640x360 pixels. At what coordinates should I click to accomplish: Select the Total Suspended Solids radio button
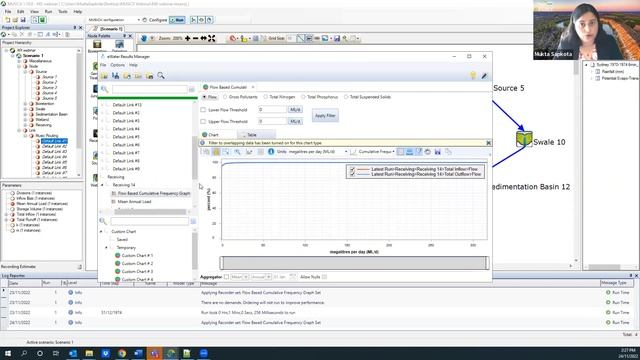pyautogui.click(x=346, y=97)
